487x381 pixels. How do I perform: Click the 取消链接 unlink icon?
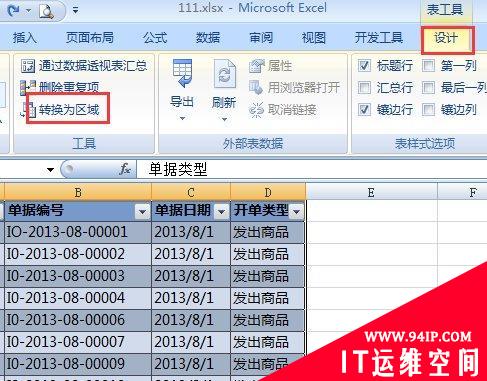tap(256, 110)
